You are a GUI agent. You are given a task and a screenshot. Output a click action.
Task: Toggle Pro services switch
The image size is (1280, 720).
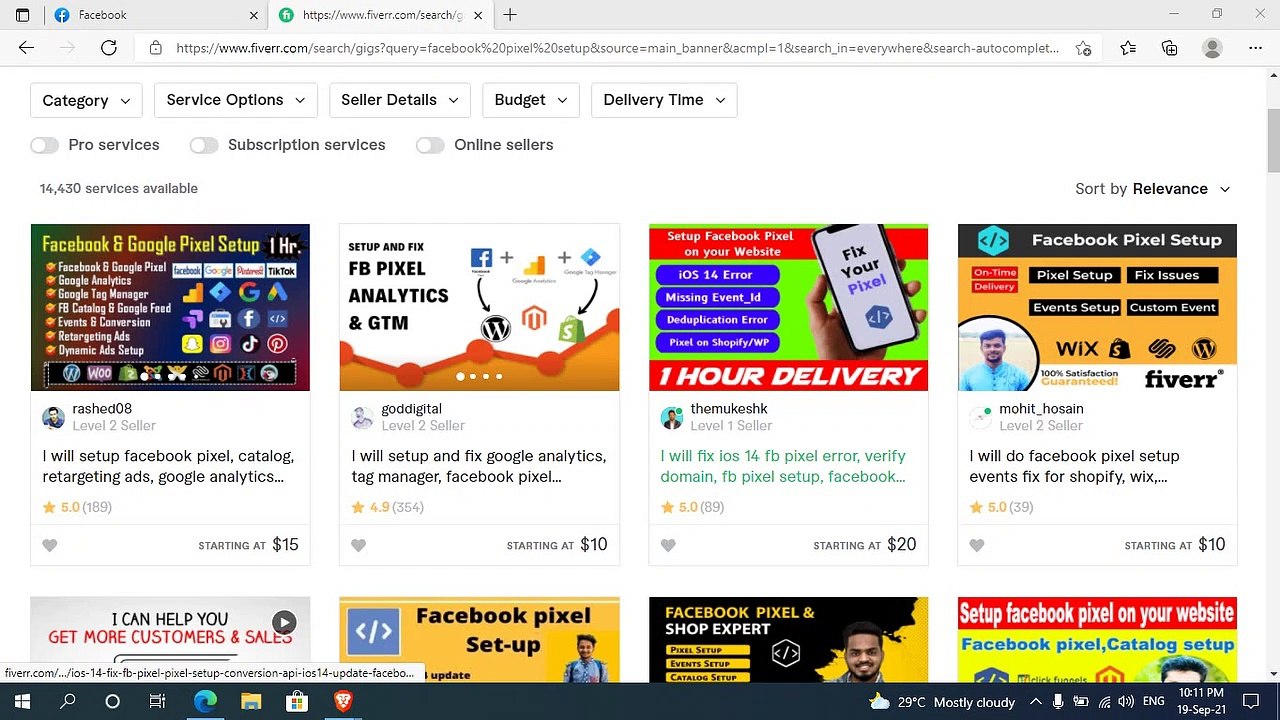[44, 145]
